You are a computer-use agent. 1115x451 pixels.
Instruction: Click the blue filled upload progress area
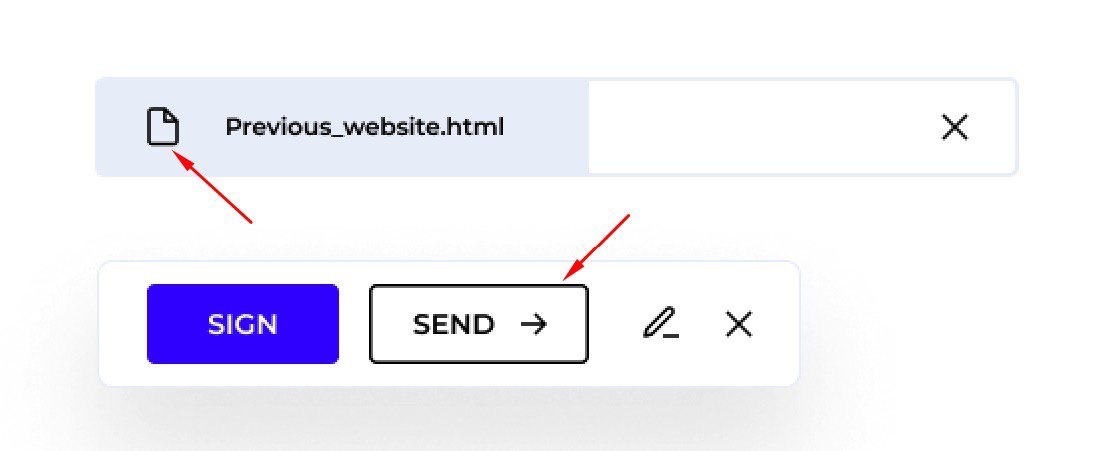(342, 127)
